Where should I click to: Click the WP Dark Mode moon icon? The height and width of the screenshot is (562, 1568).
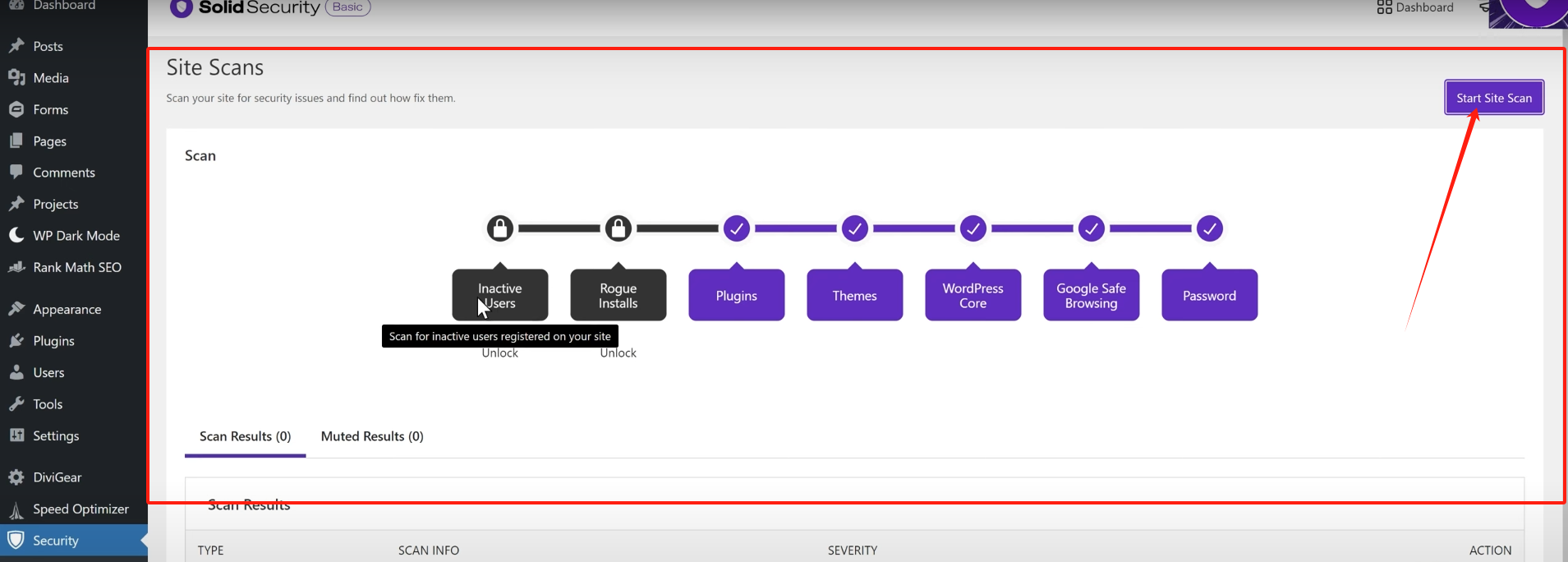pos(16,235)
